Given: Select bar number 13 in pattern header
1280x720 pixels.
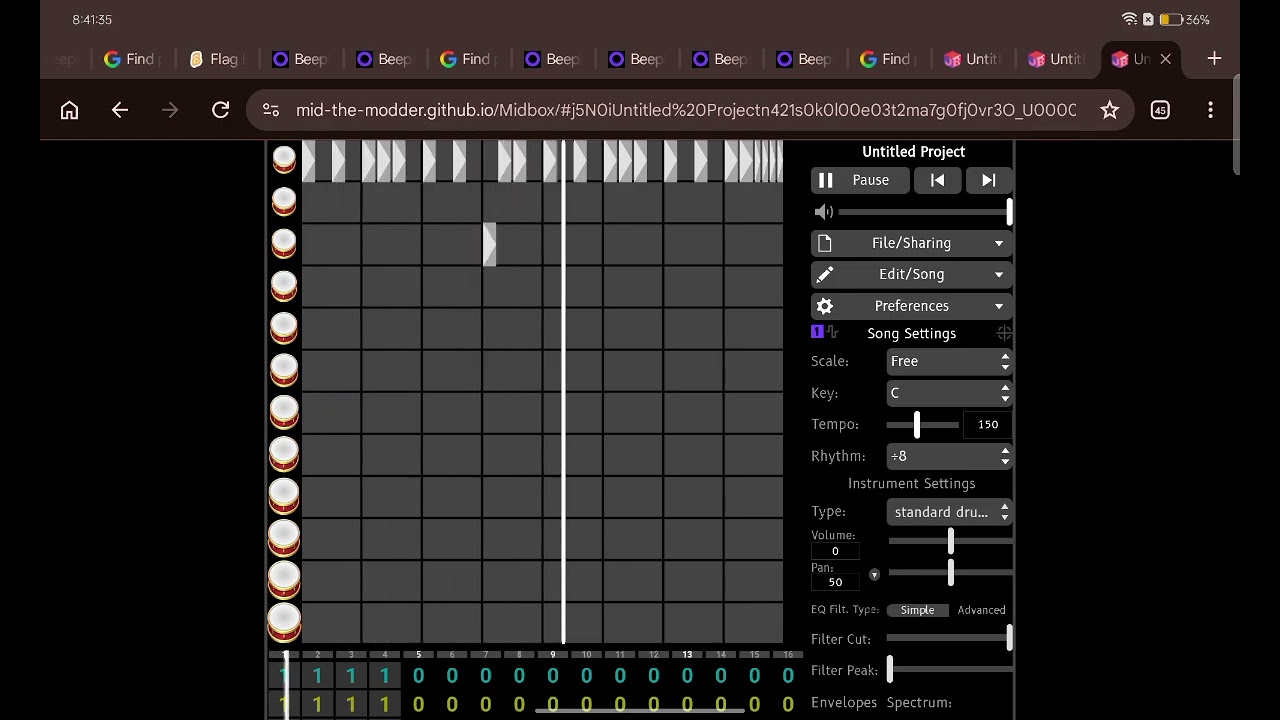Looking at the screenshot, I should click(687, 655).
